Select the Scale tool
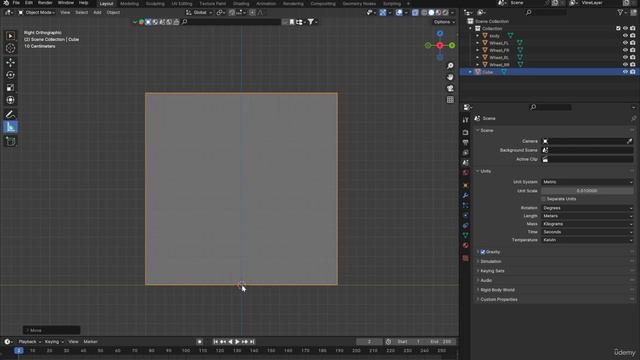This screenshot has height=360, width=640. pyautogui.click(x=11, y=88)
